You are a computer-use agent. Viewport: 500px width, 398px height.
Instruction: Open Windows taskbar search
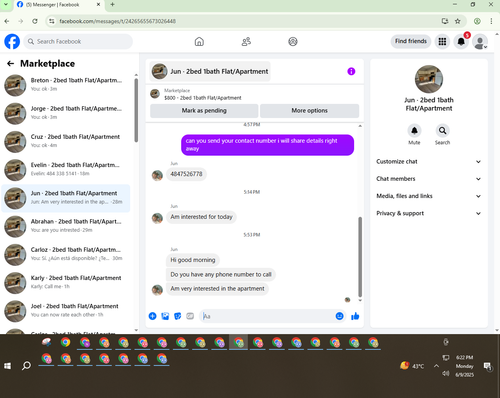26,366
